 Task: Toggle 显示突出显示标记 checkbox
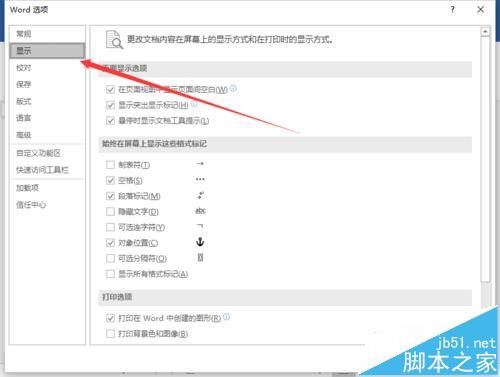pyautogui.click(x=110, y=105)
